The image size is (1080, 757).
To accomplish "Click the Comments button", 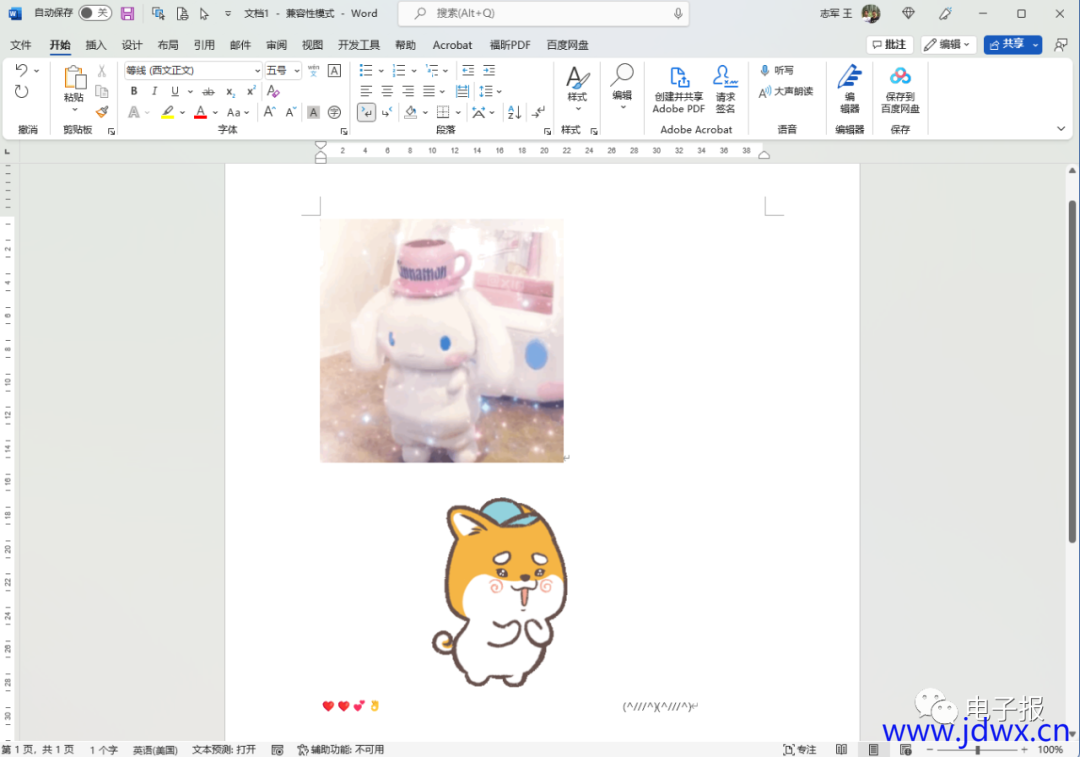I will tap(889, 45).
